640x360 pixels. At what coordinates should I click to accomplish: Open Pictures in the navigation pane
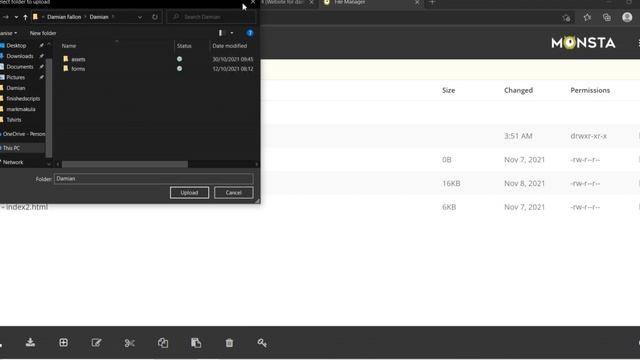(x=16, y=78)
